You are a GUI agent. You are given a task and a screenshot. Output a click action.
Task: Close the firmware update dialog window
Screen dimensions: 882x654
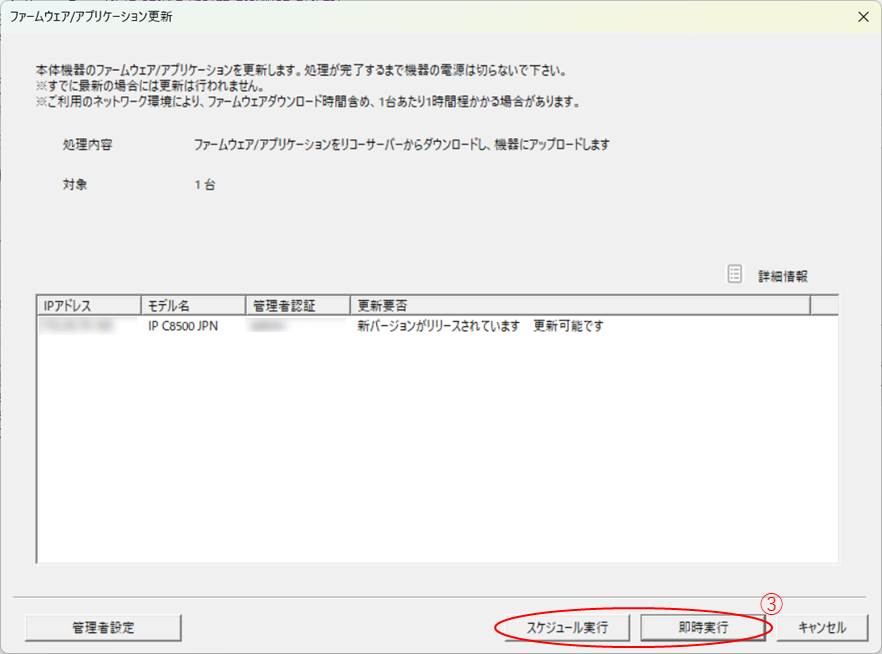pos(863,17)
